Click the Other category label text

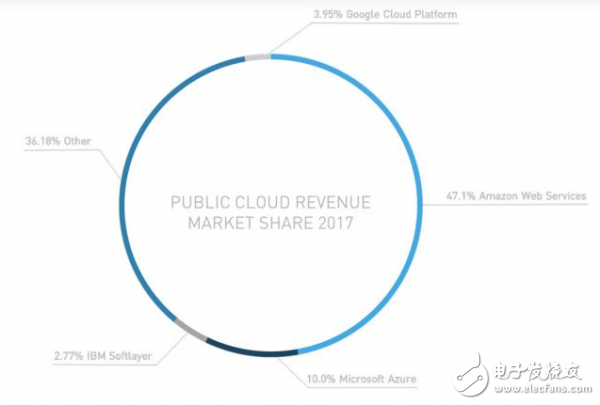click(77, 141)
